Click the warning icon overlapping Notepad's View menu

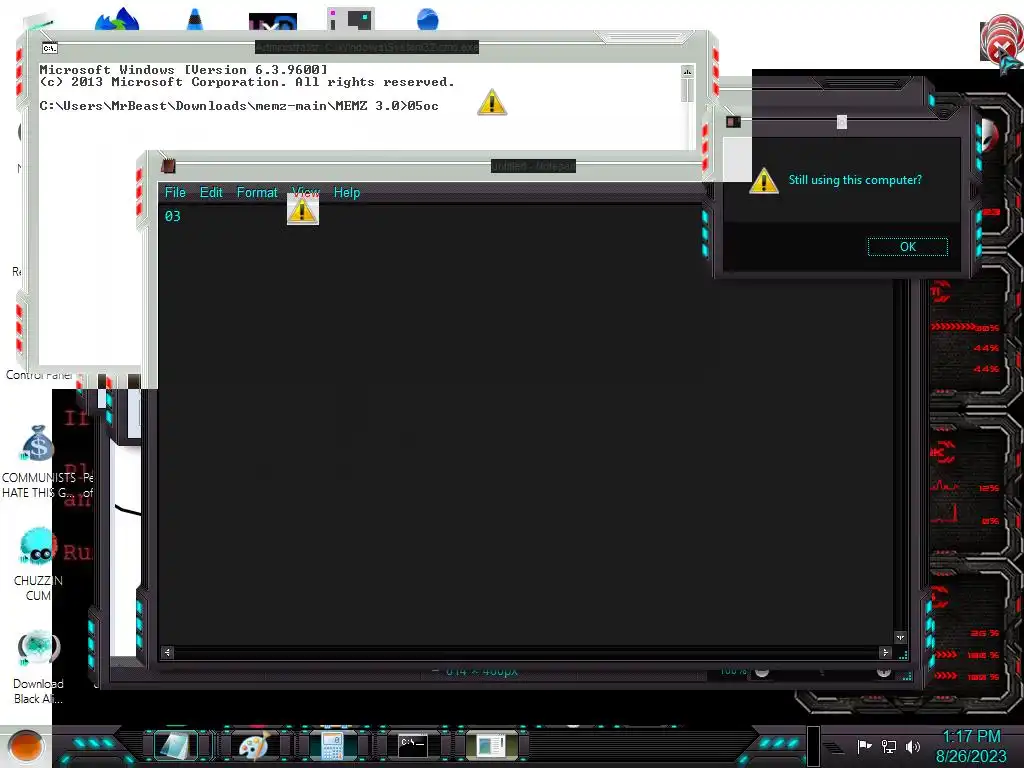pyautogui.click(x=302, y=210)
